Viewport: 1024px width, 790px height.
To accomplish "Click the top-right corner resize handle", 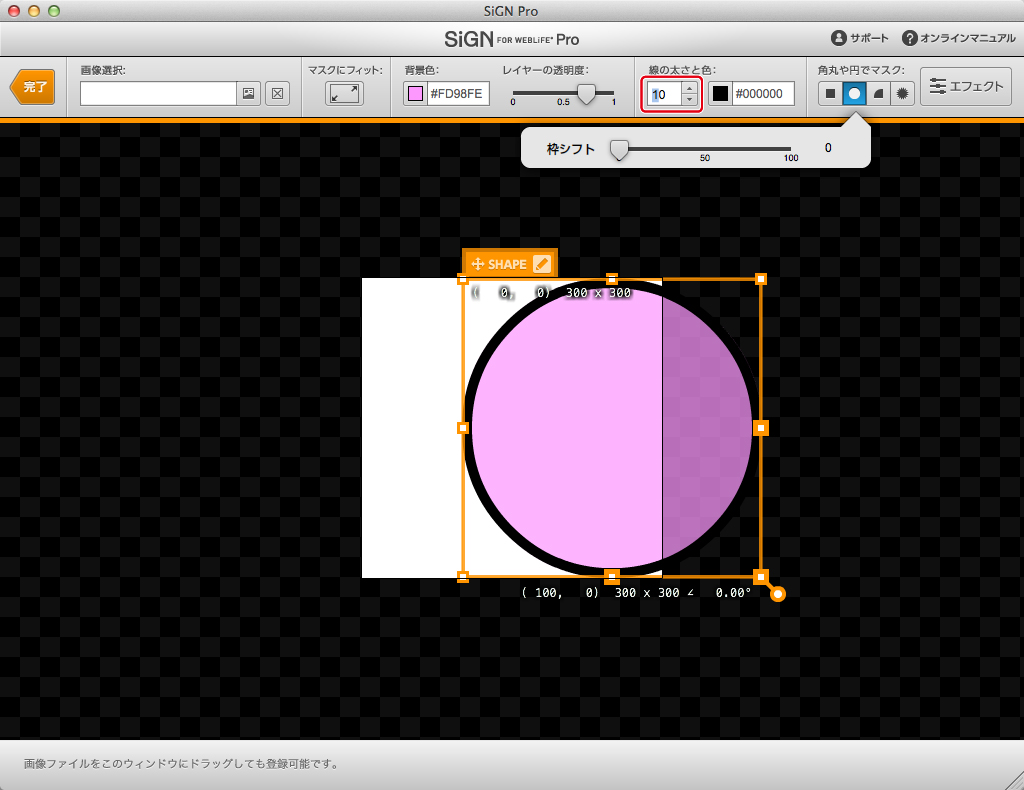I will (761, 279).
